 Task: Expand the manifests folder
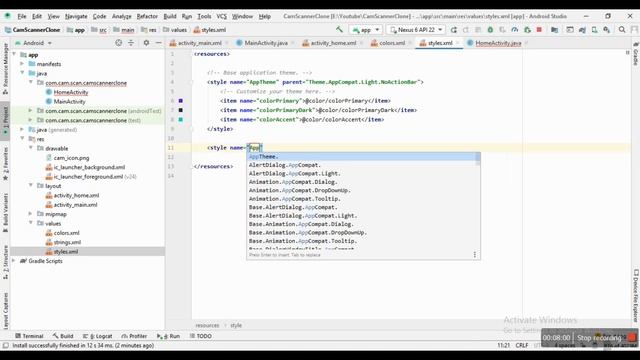pyautogui.click(x=22, y=64)
